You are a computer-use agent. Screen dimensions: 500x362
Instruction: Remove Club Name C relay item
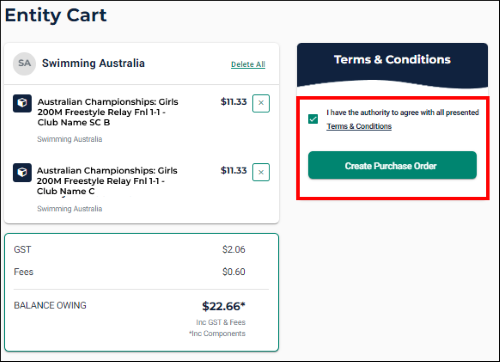point(261,172)
